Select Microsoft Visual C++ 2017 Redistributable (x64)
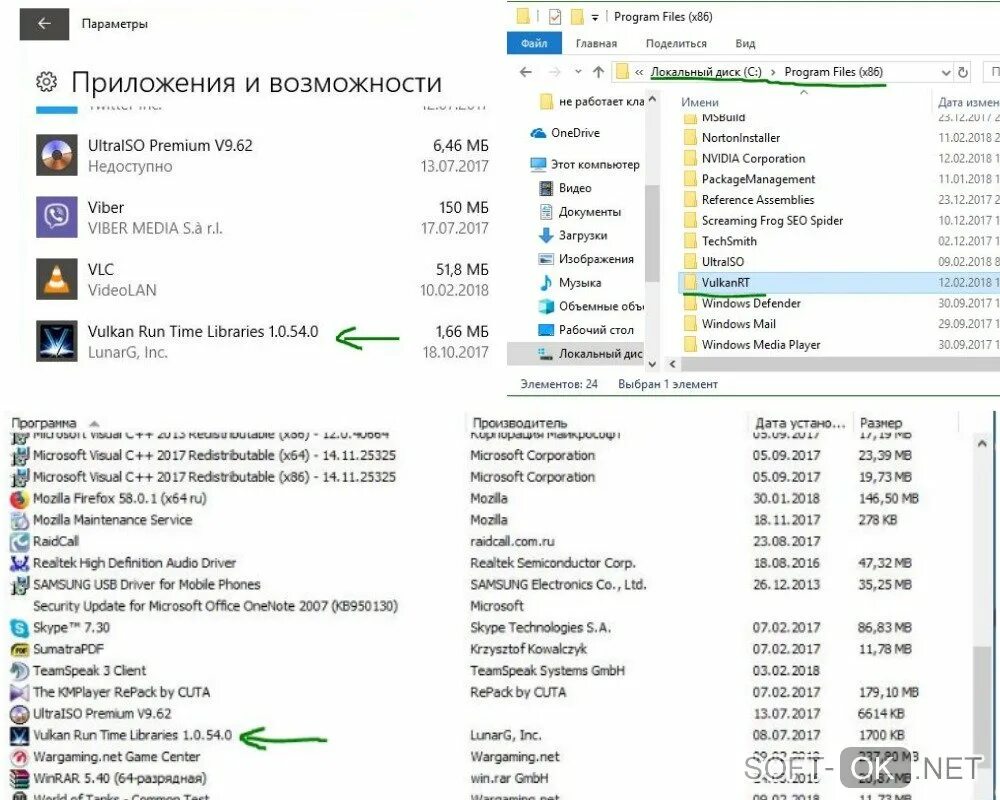 click(203, 456)
